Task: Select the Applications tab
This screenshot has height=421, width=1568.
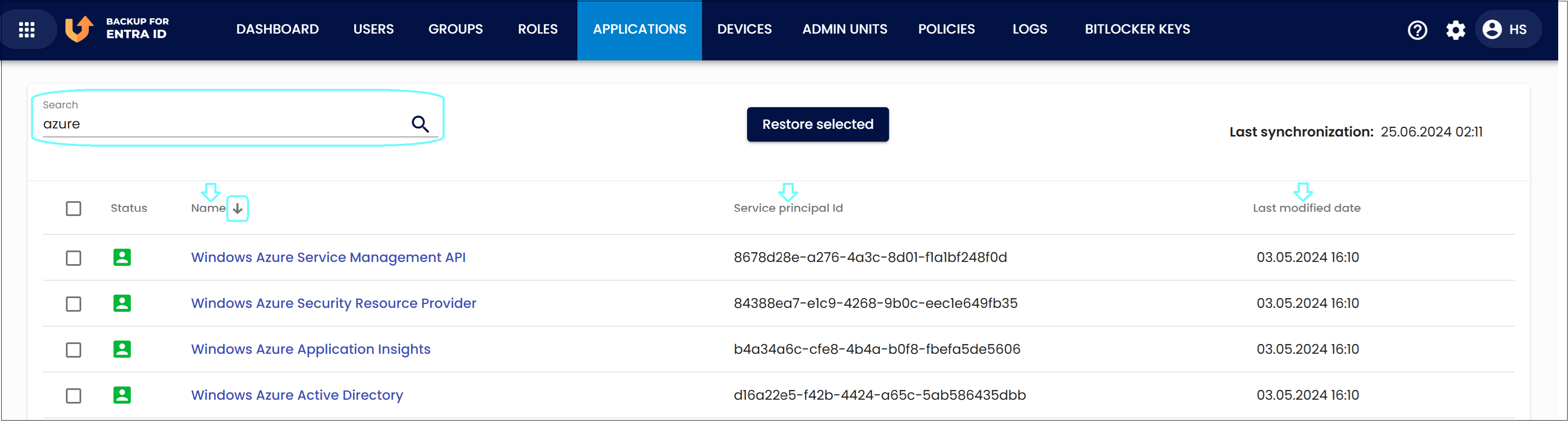Action: coord(639,30)
